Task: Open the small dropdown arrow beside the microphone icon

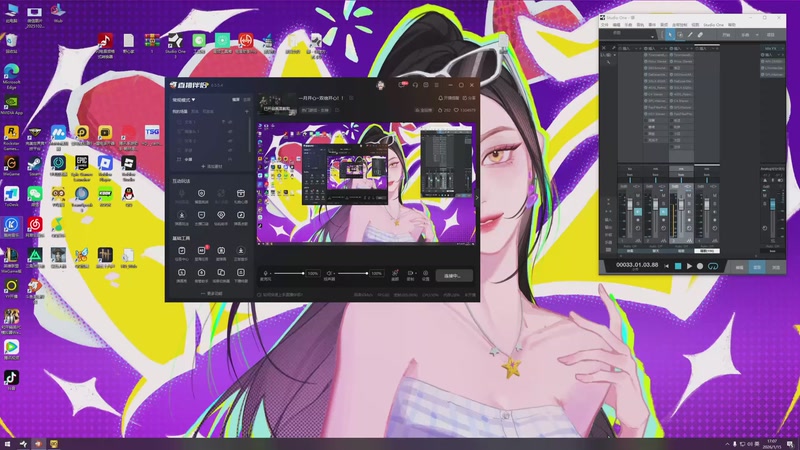Action: click(x=270, y=273)
